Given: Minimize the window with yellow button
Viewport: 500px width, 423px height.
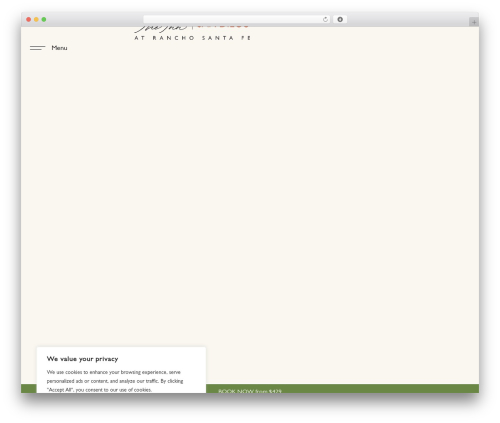Looking at the screenshot, I should click(x=36, y=20).
